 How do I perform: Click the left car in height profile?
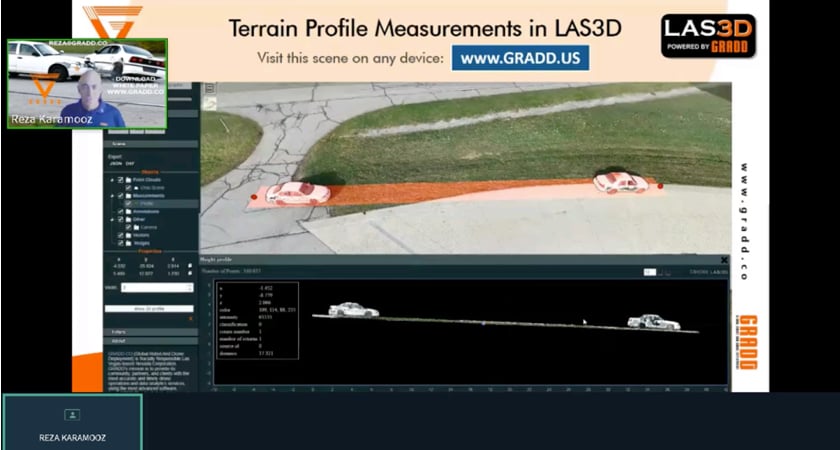pos(353,310)
